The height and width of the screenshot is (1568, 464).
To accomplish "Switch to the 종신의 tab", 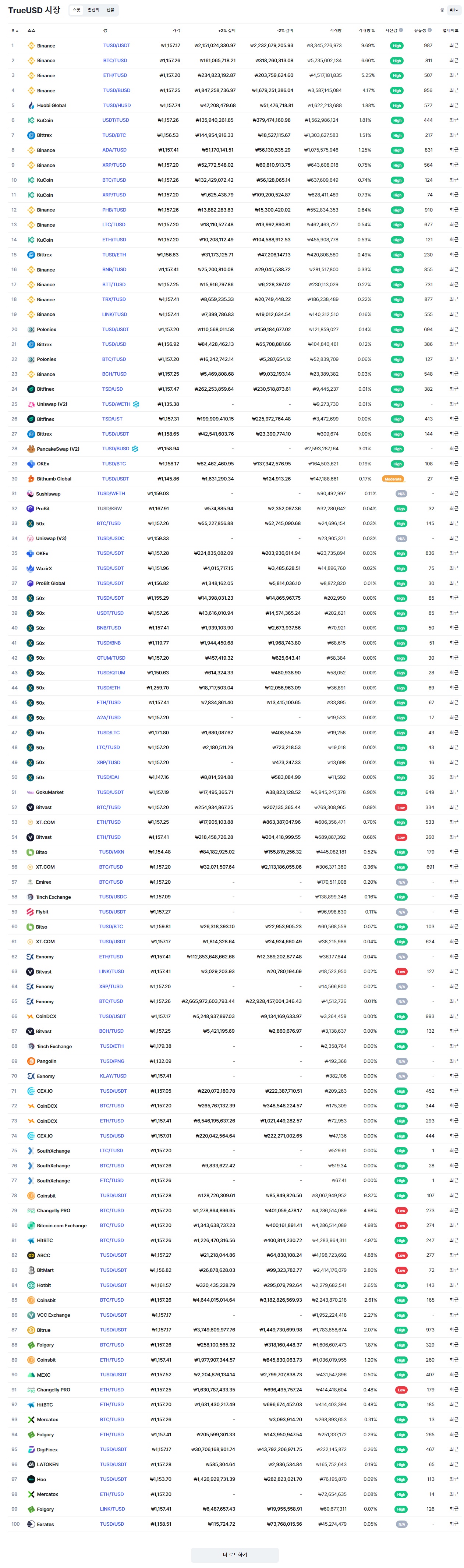I will [93, 10].
